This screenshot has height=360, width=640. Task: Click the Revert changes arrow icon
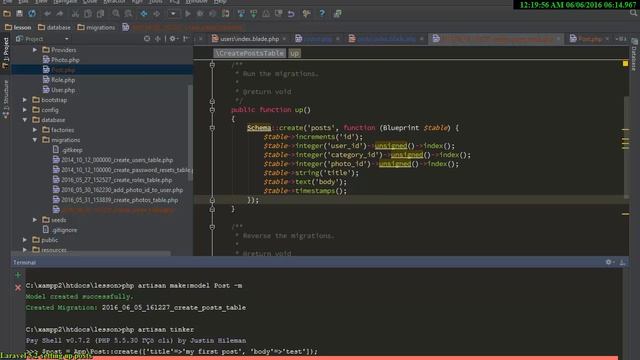291,14
